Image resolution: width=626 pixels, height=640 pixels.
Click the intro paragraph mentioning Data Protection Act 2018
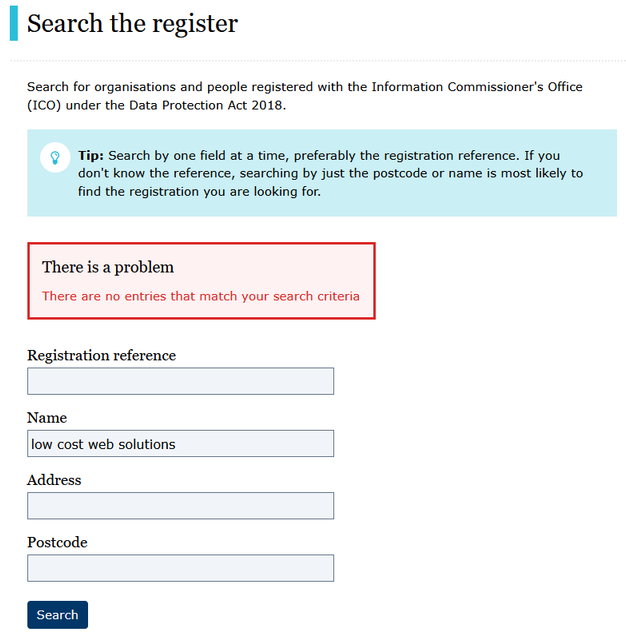click(x=304, y=96)
